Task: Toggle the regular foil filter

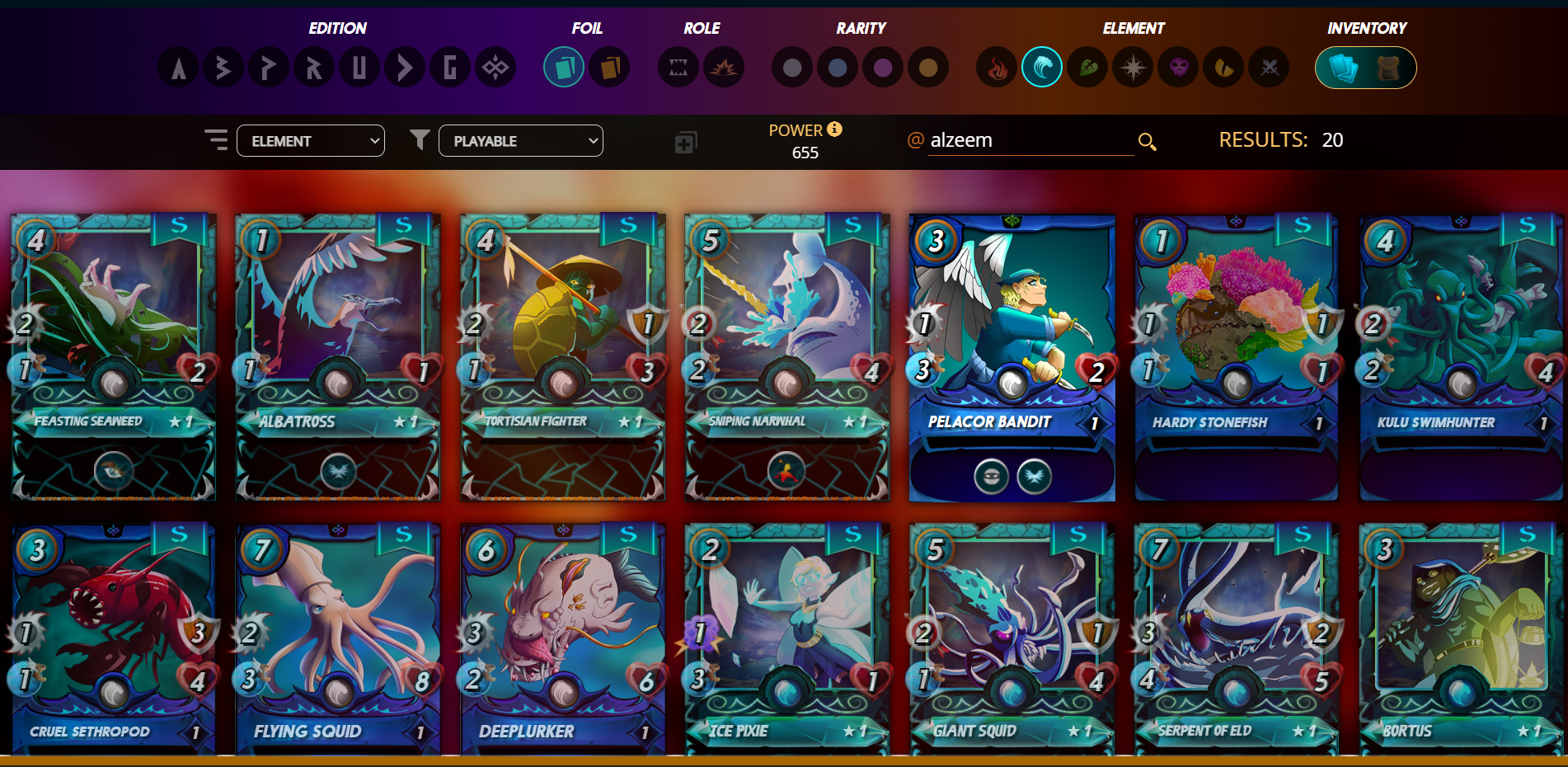Action: click(x=564, y=68)
